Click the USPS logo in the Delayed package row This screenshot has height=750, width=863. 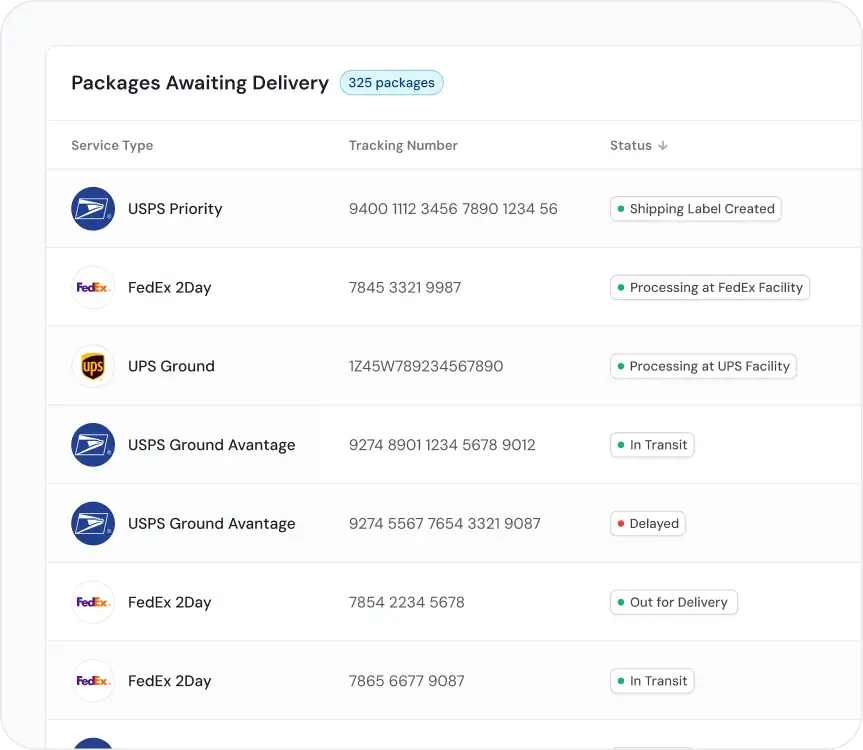(x=93, y=524)
